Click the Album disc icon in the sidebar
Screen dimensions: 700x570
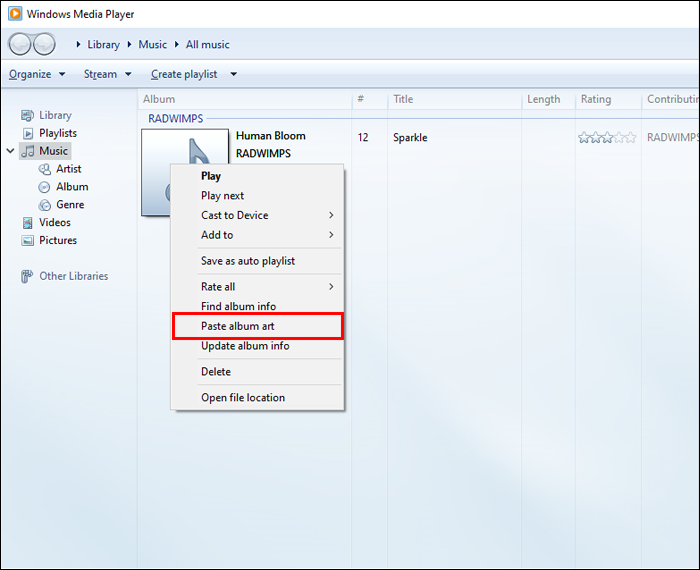pyautogui.click(x=44, y=187)
